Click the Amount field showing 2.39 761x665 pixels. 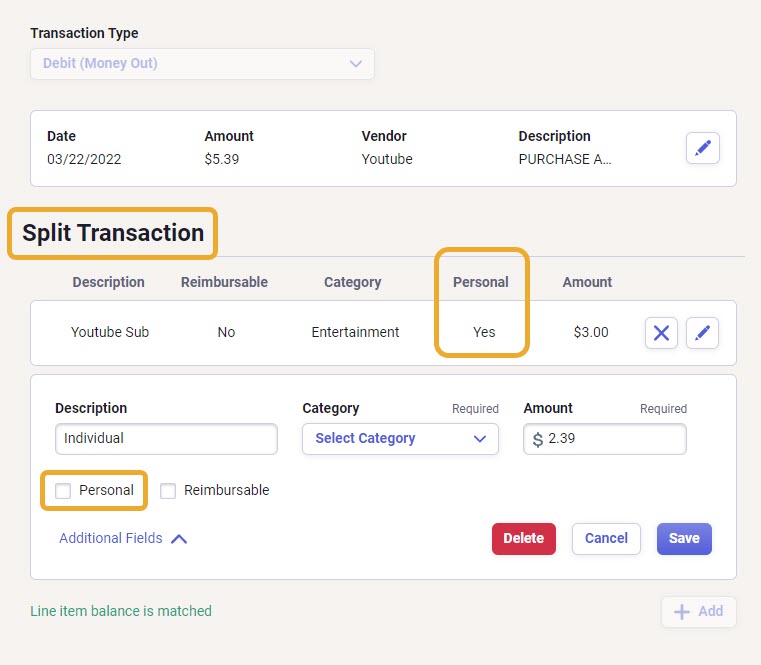pos(605,439)
